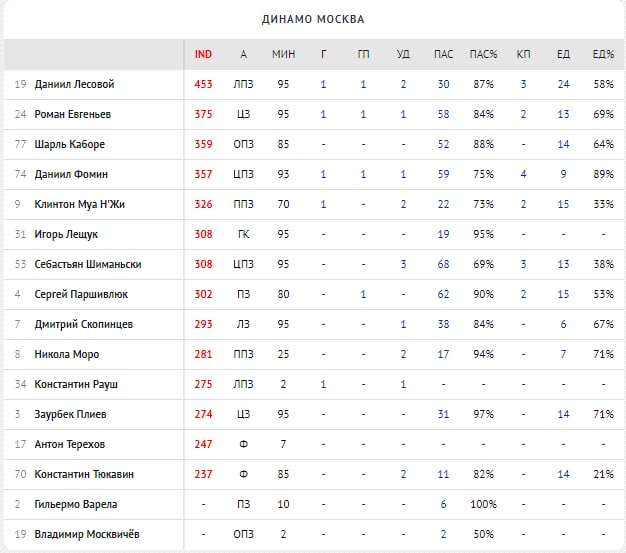Click IND value 375 for Евгеньев
This screenshot has height=553, width=626.
pos(203,114)
